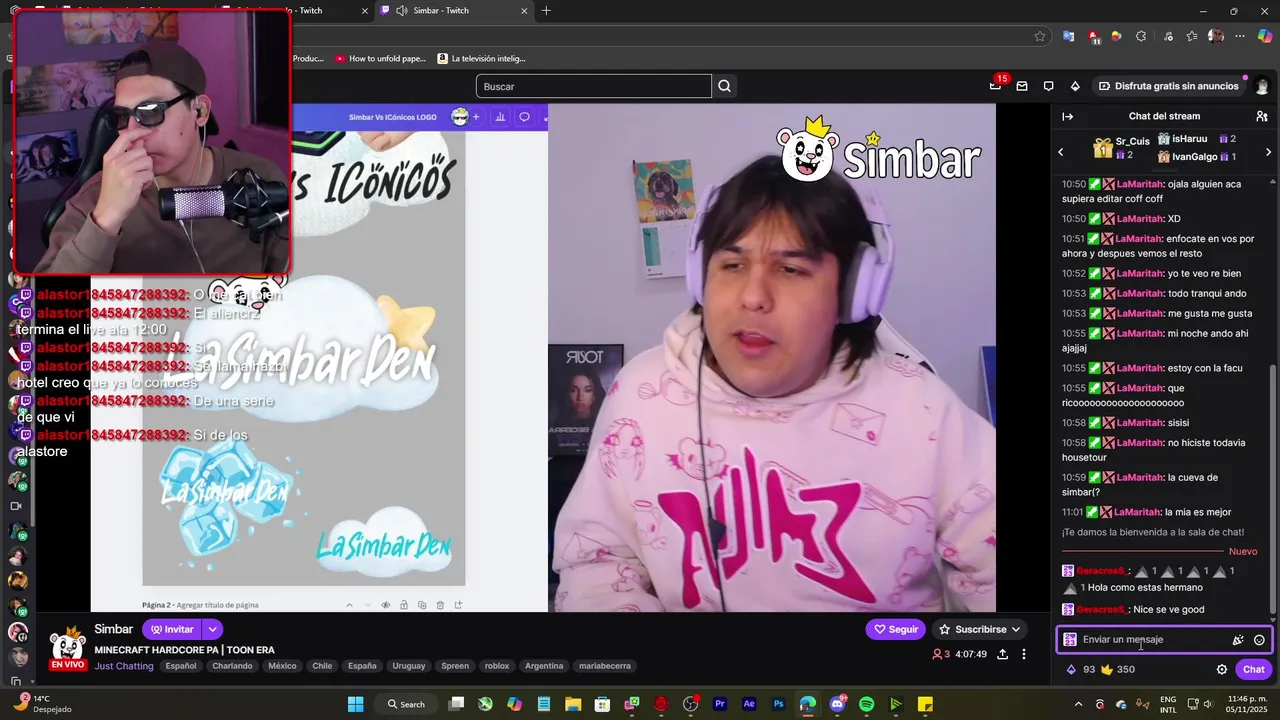The height and width of the screenshot is (720, 1280).
Task: Click LaMaritah username on 'la mia es mejor'
Action: [x=1137, y=512]
